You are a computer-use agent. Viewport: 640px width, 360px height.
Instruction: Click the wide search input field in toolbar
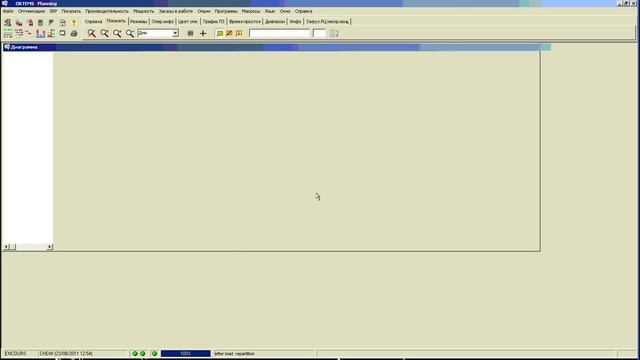tap(280, 33)
